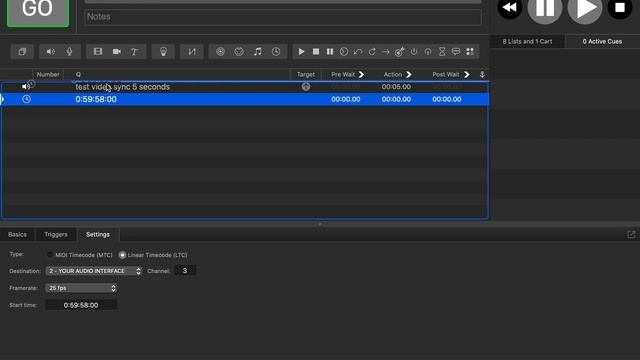Click the 00:05.00 action time cell

click(x=396, y=87)
